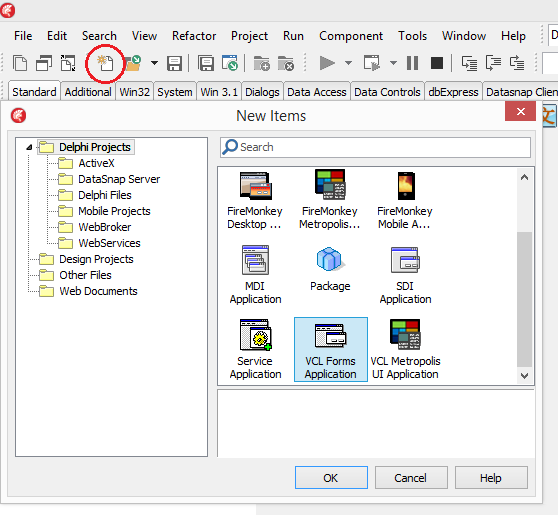Open the View menu
Screen dimensions: 558x515
144,36
